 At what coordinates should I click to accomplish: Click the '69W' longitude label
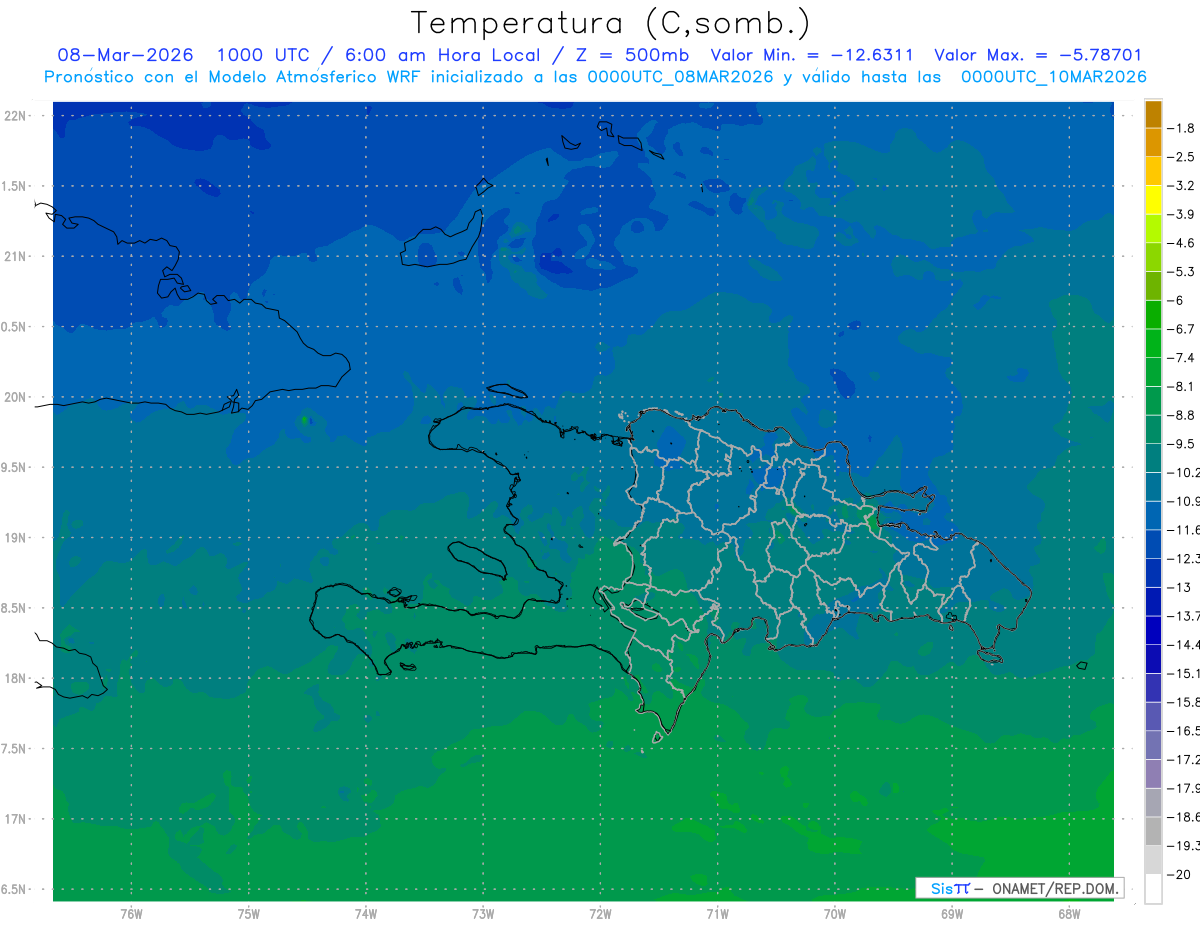click(952, 914)
